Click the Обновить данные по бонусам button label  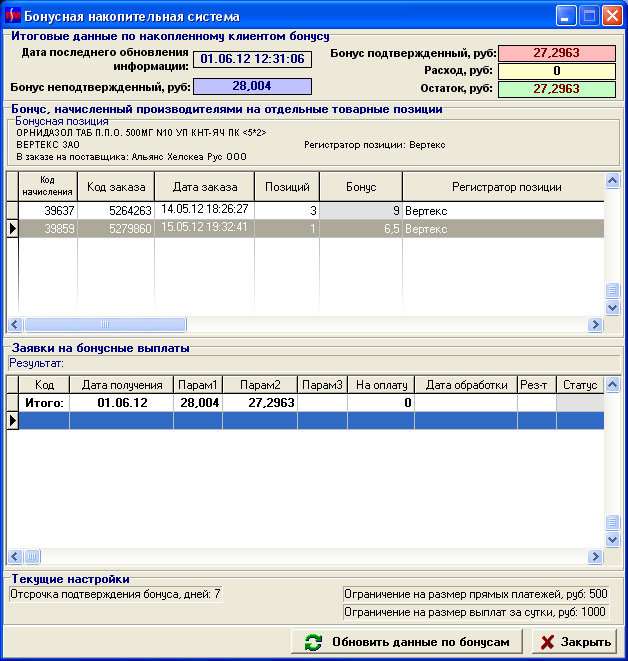[421, 642]
